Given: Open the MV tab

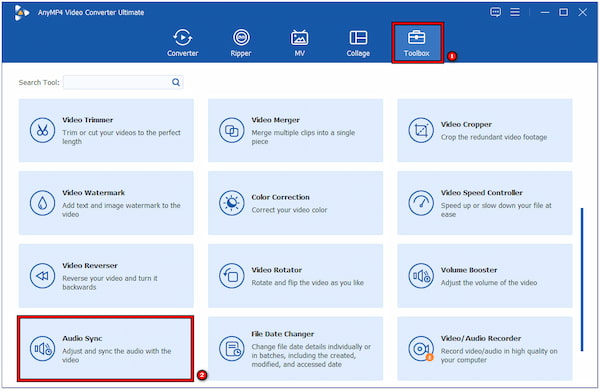Looking at the screenshot, I should [299, 43].
